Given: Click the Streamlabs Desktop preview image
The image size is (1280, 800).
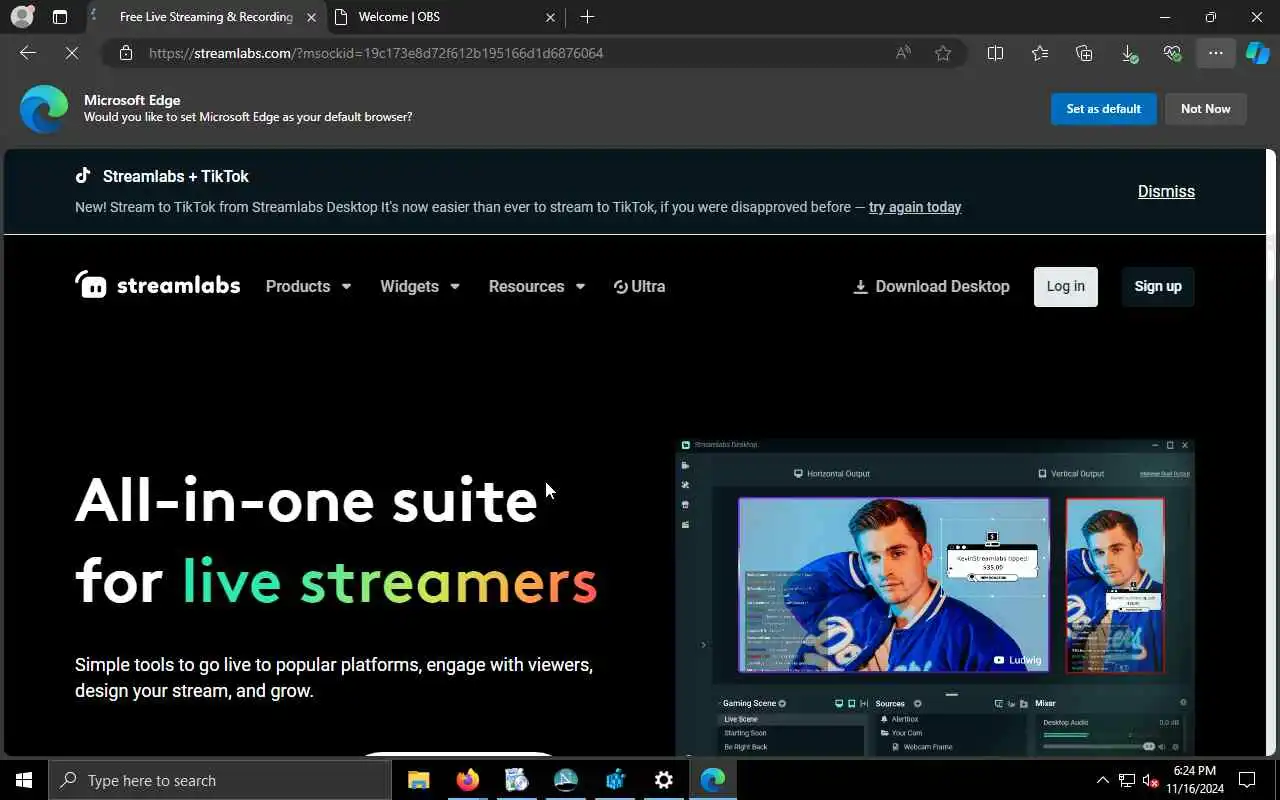Looking at the screenshot, I should click(x=936, y=597).
